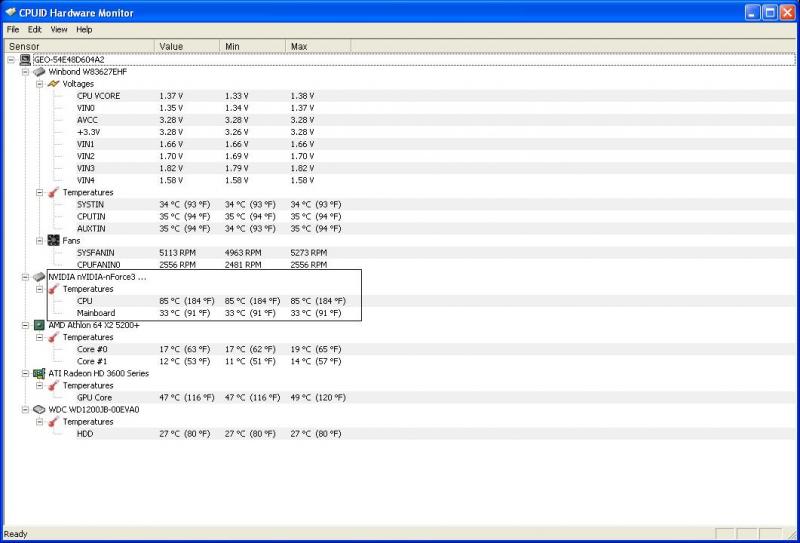
Task: Select the VIN4 voltage row
Action: [400, 181]
